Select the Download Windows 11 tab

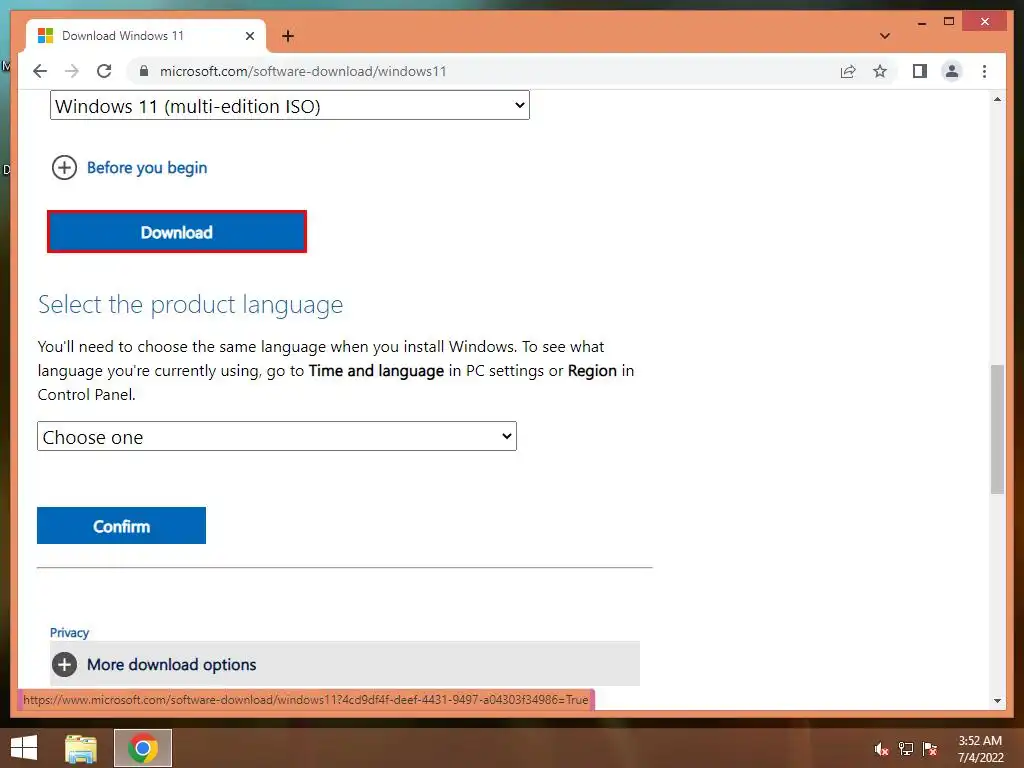[x=146, y=36]
